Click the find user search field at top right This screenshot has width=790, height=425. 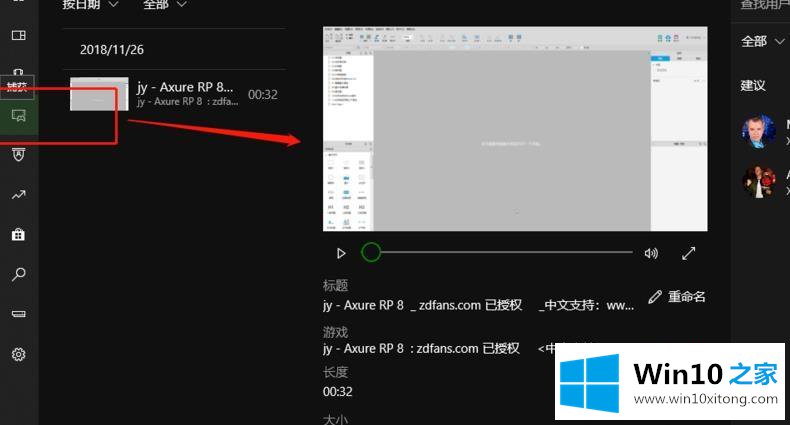point(765,5)
